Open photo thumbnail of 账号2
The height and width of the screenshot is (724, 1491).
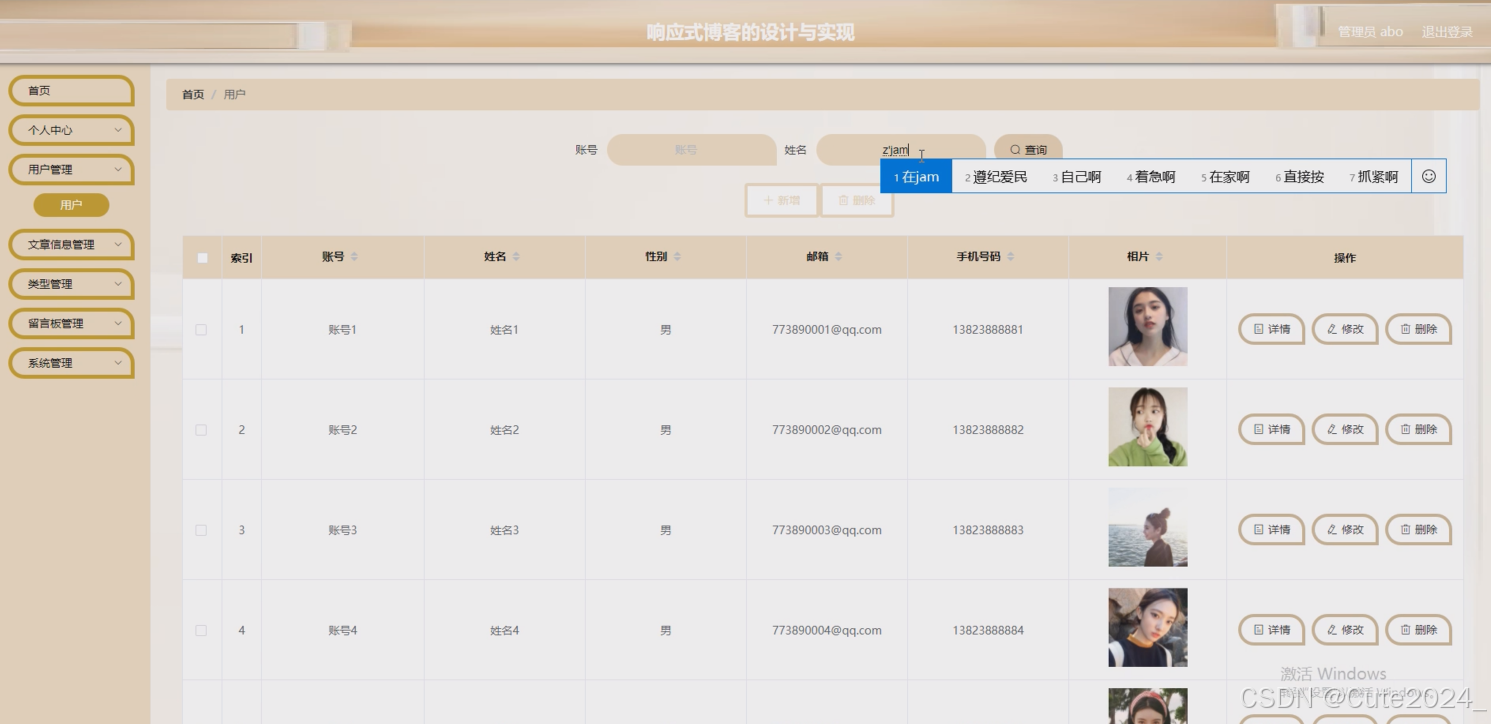click(1148, 427)
